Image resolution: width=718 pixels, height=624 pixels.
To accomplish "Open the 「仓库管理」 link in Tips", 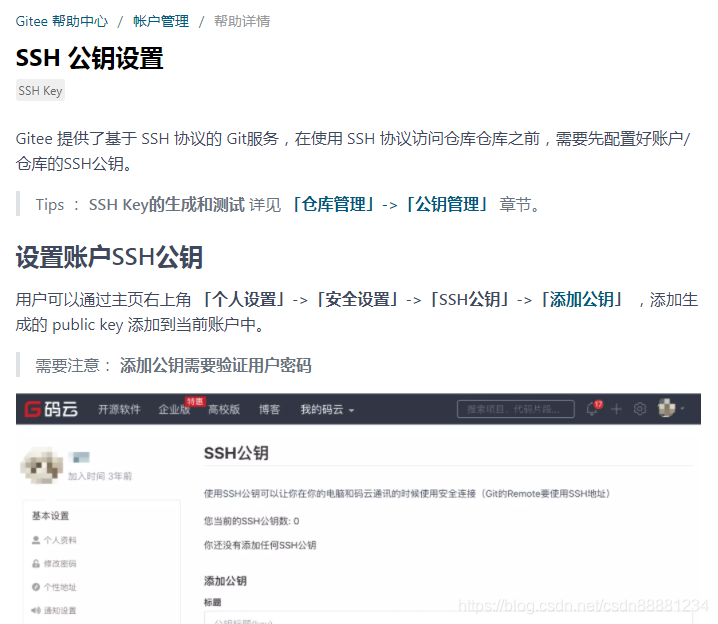I will 333,204.
